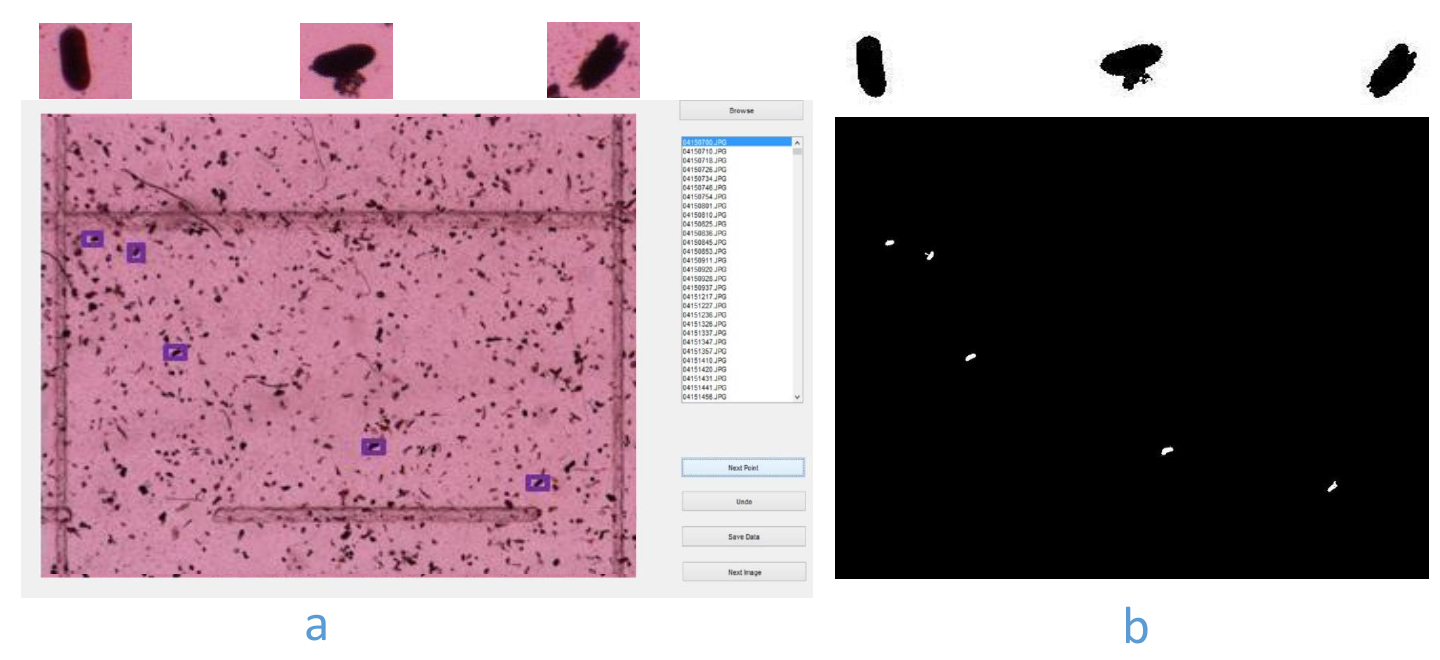Click the rightmost tilted binary mask thumbnail
The height and width of the screenshot is (660, 1440).
[x=1393, y=70]
